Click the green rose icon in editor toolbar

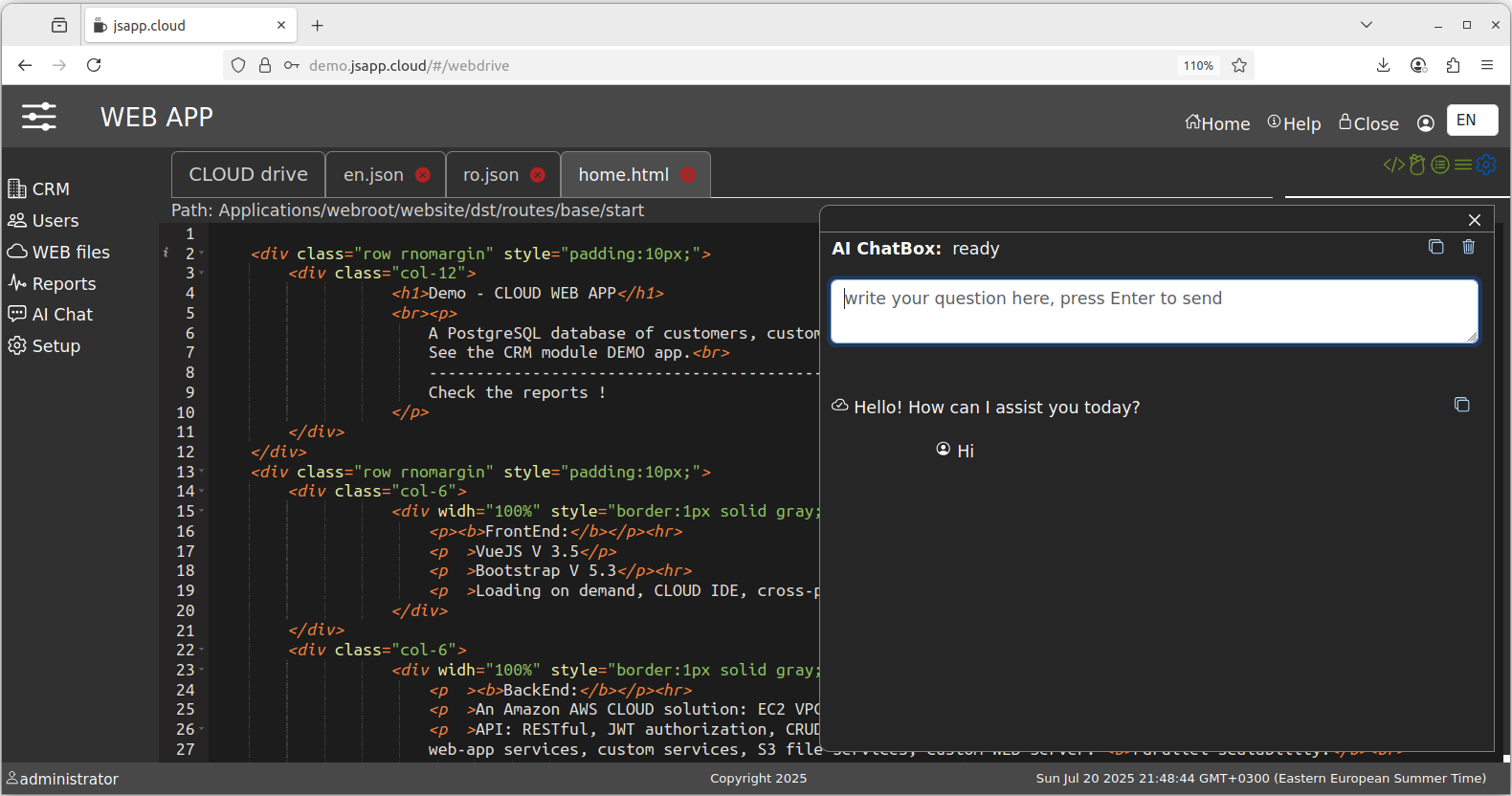point(1417,165)
